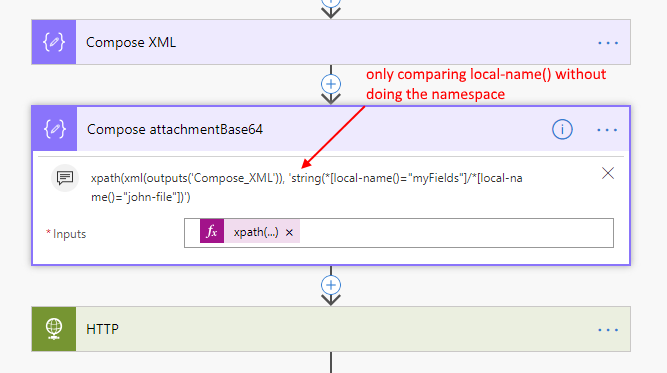Click the HTTP action globe icon
This screenshot has height=373, width=667.
54,329
